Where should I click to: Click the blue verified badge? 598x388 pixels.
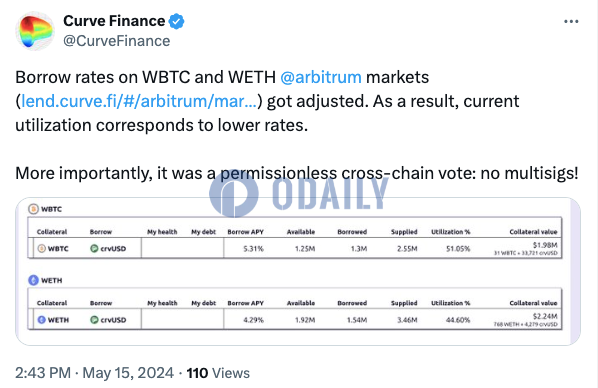point(176,21)
